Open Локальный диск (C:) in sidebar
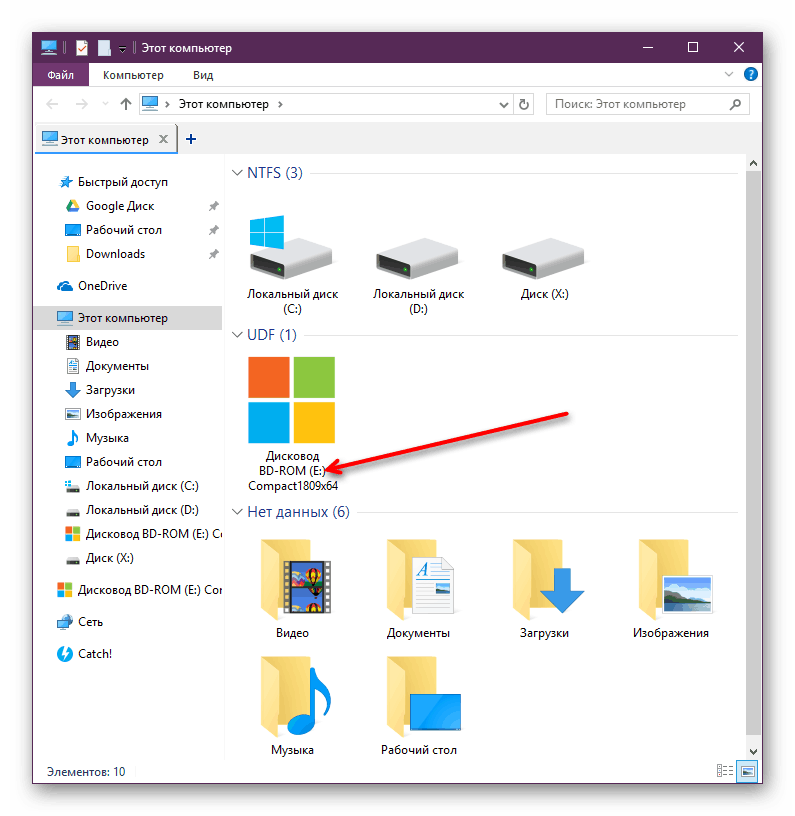Screen dimensions: 795x816 [132, 486]
